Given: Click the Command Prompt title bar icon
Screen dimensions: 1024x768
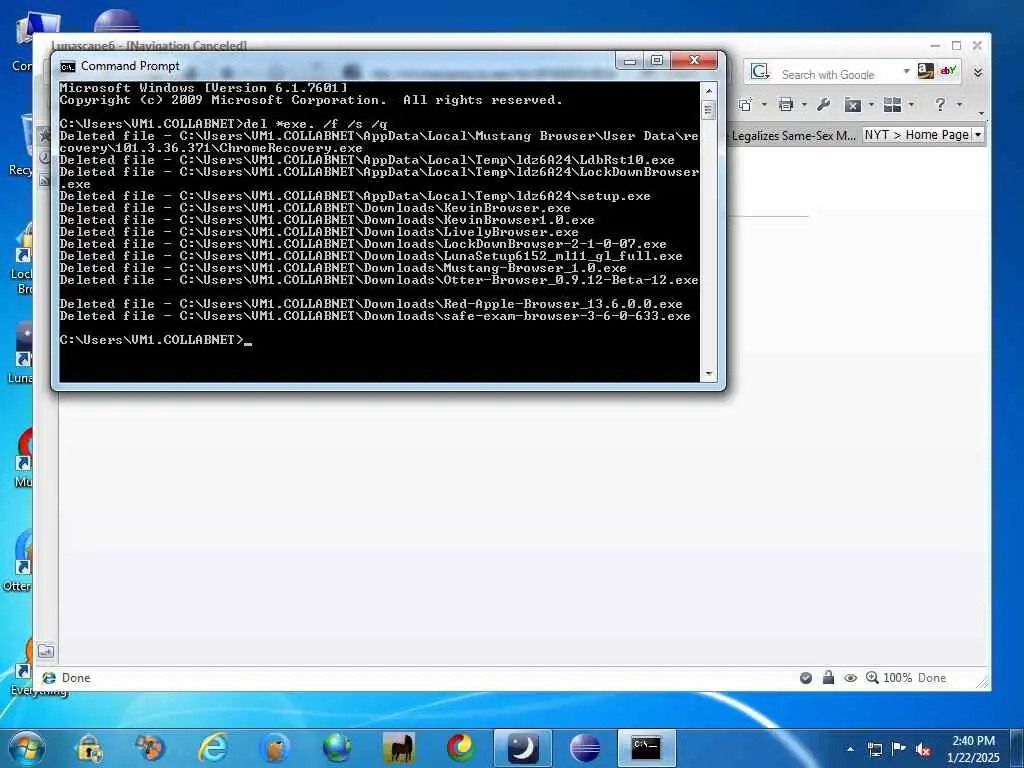Looking at the screenshot, I should tap(67, 67).
